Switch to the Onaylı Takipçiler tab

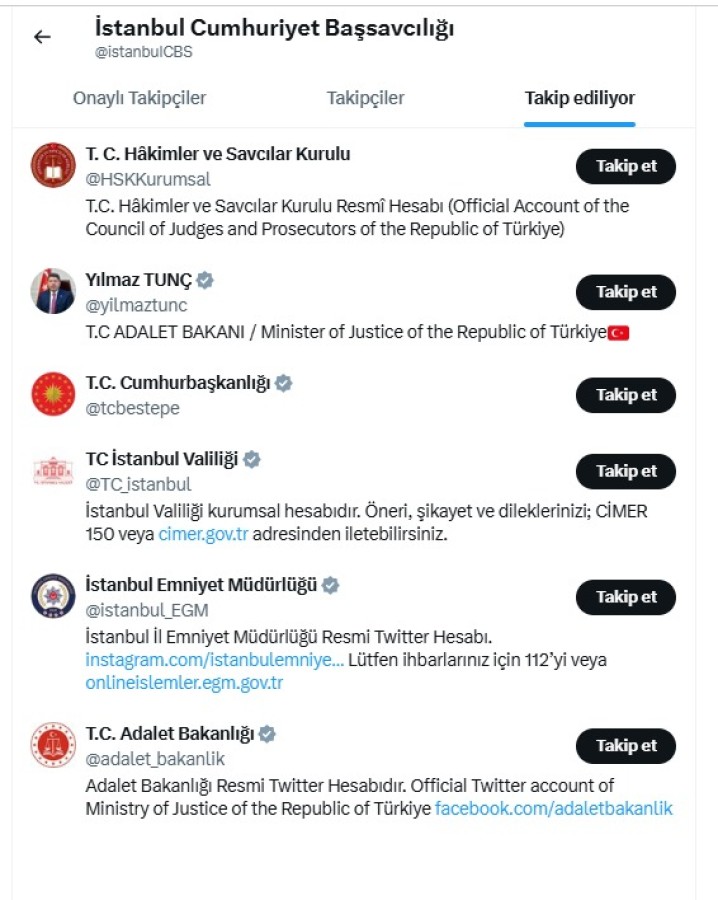(139, 98)
